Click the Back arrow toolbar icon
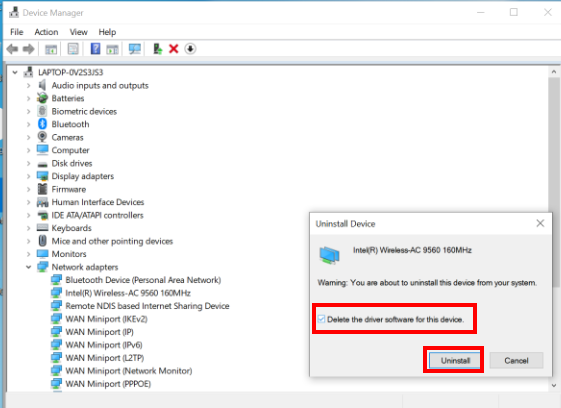The image size is (561, 408). (x=13, y=49)
